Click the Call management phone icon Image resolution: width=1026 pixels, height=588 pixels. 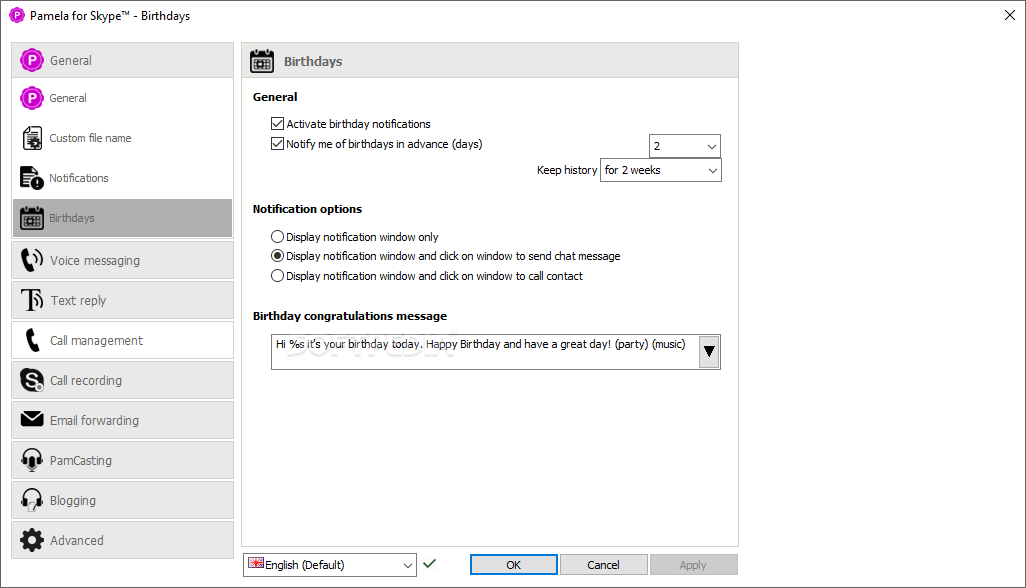(x=31, y=340)
